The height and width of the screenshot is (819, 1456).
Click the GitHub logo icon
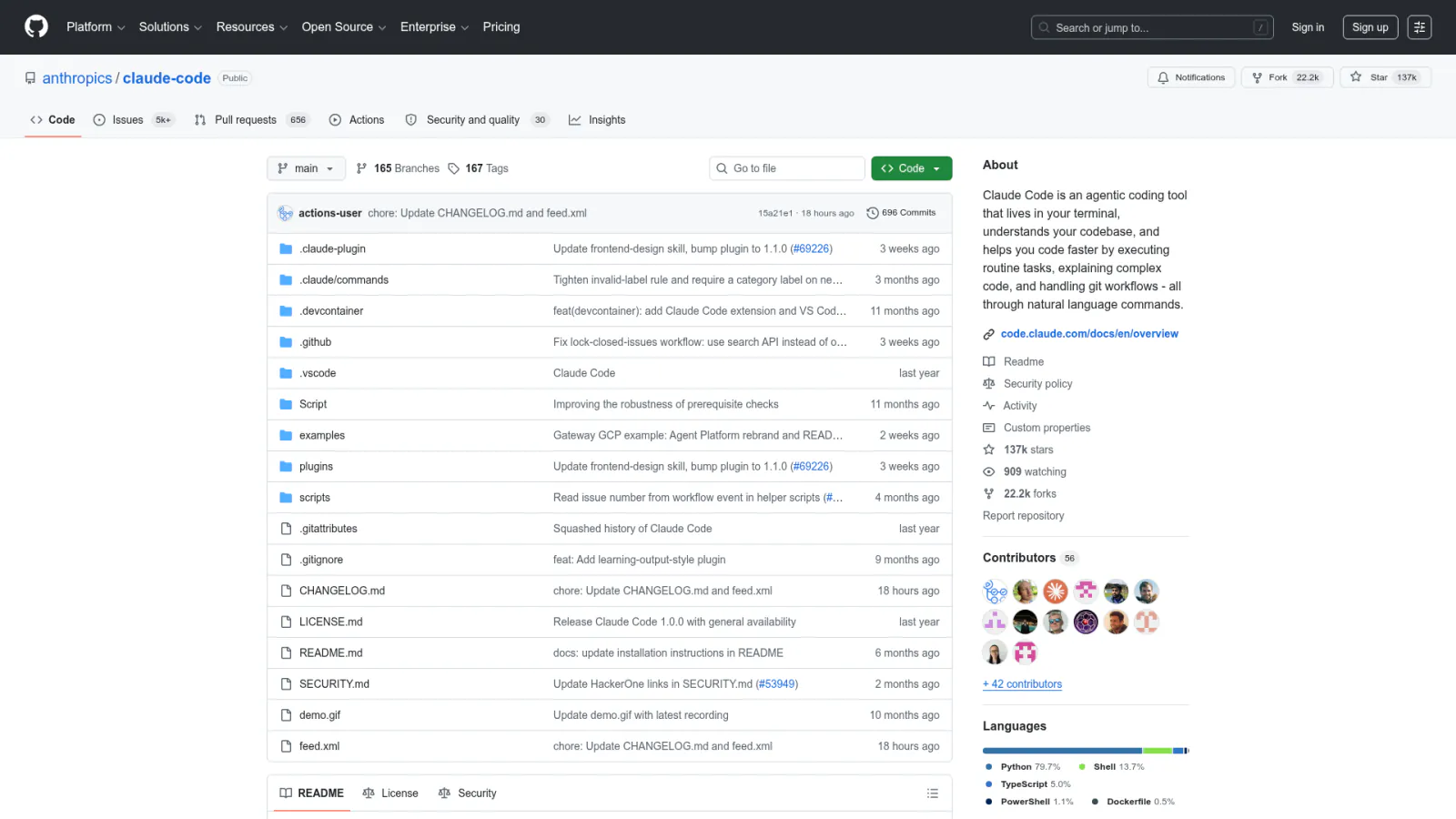[36, 26]
